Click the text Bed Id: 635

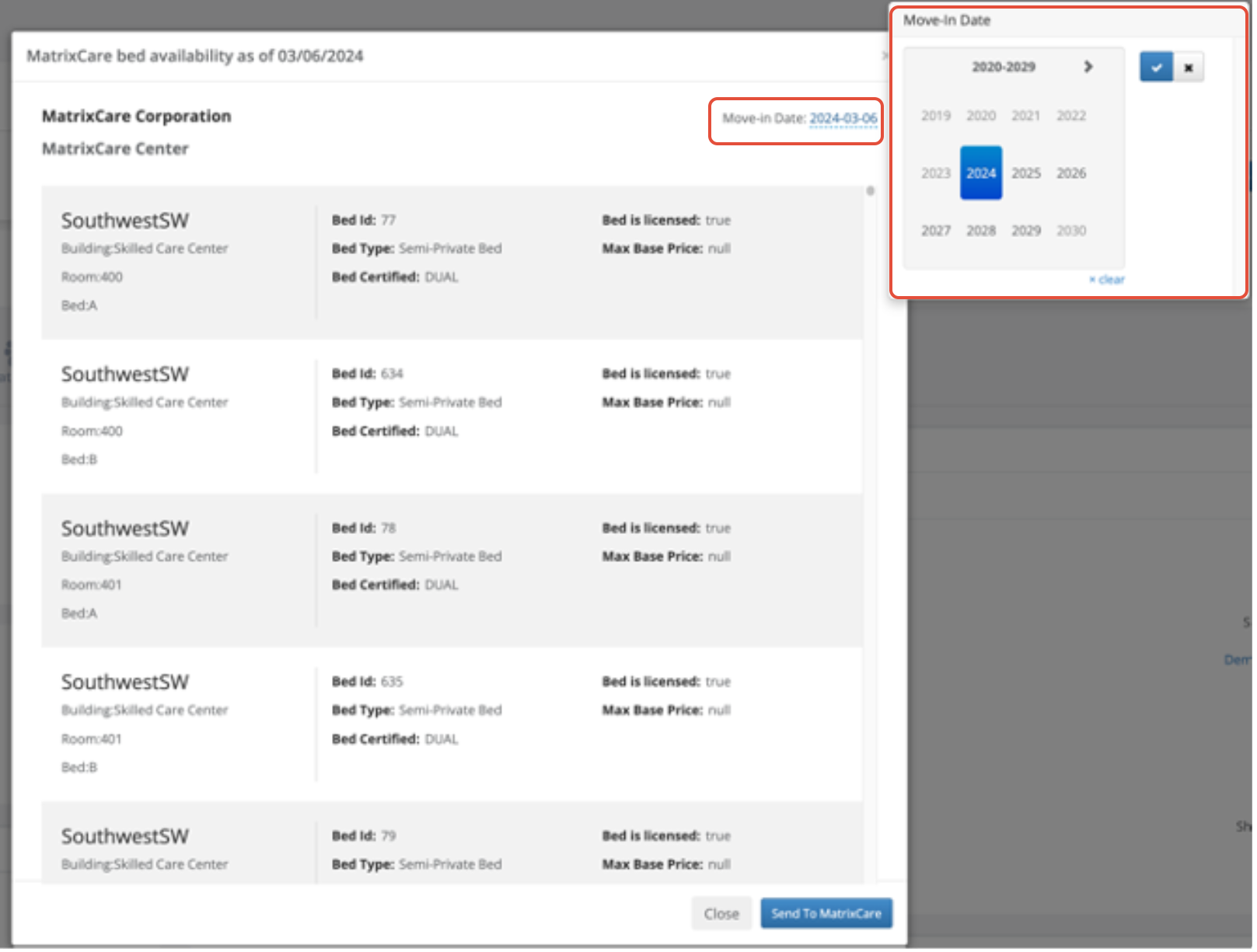pyautogui.click(x=369, y=683)
